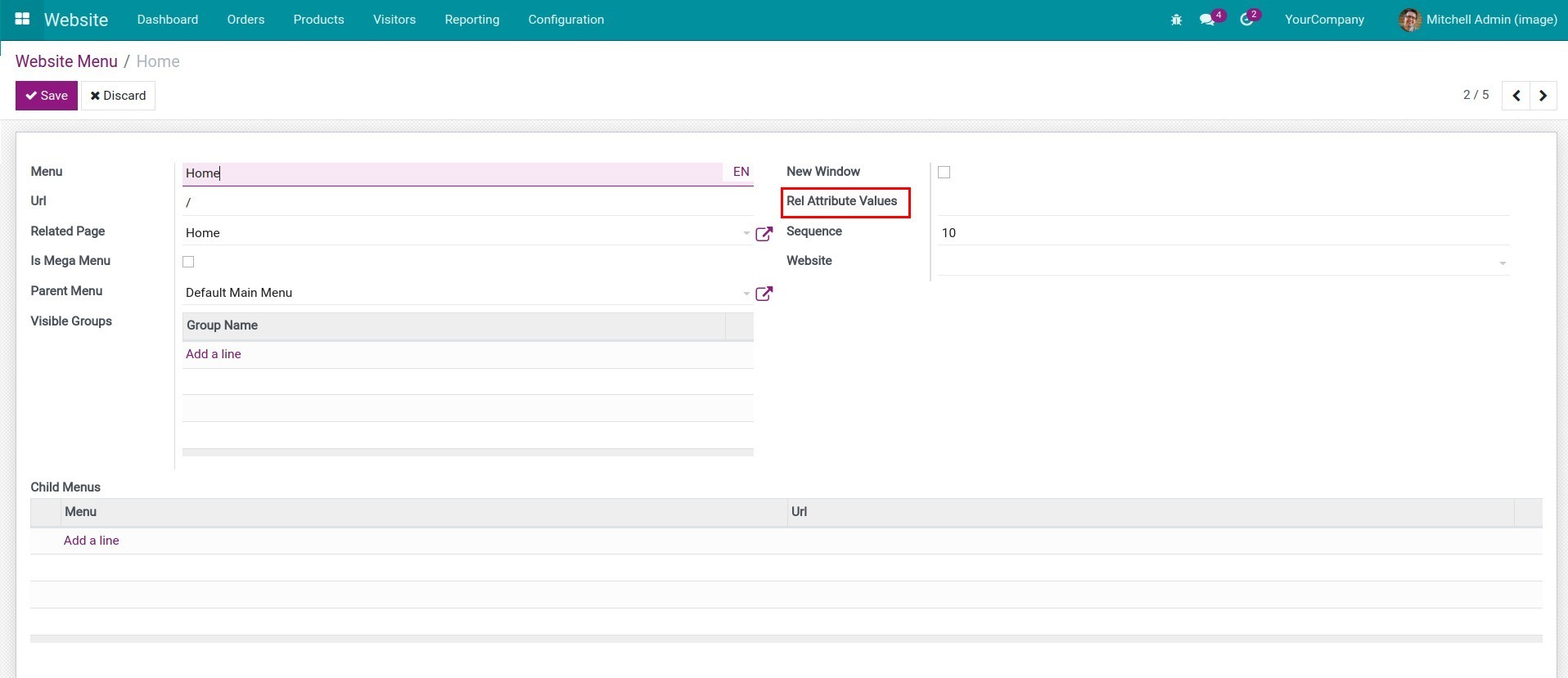The width and height of the screenshot is (1568, 678).
Task: Expand the Parent Menu dropdown
Action: pyautogui.click(x=746, y=294)
